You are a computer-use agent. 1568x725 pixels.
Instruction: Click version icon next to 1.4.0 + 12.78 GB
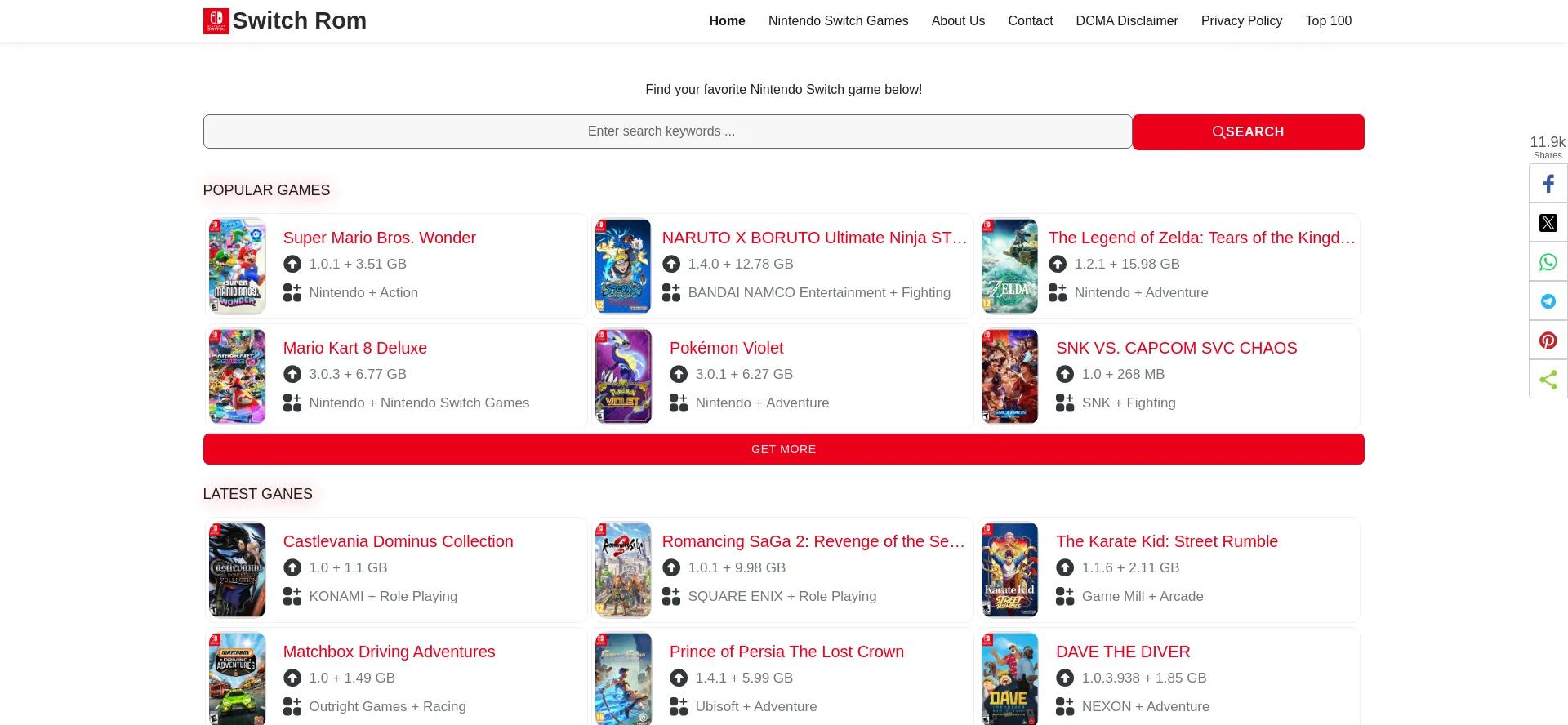click(671, 264)
